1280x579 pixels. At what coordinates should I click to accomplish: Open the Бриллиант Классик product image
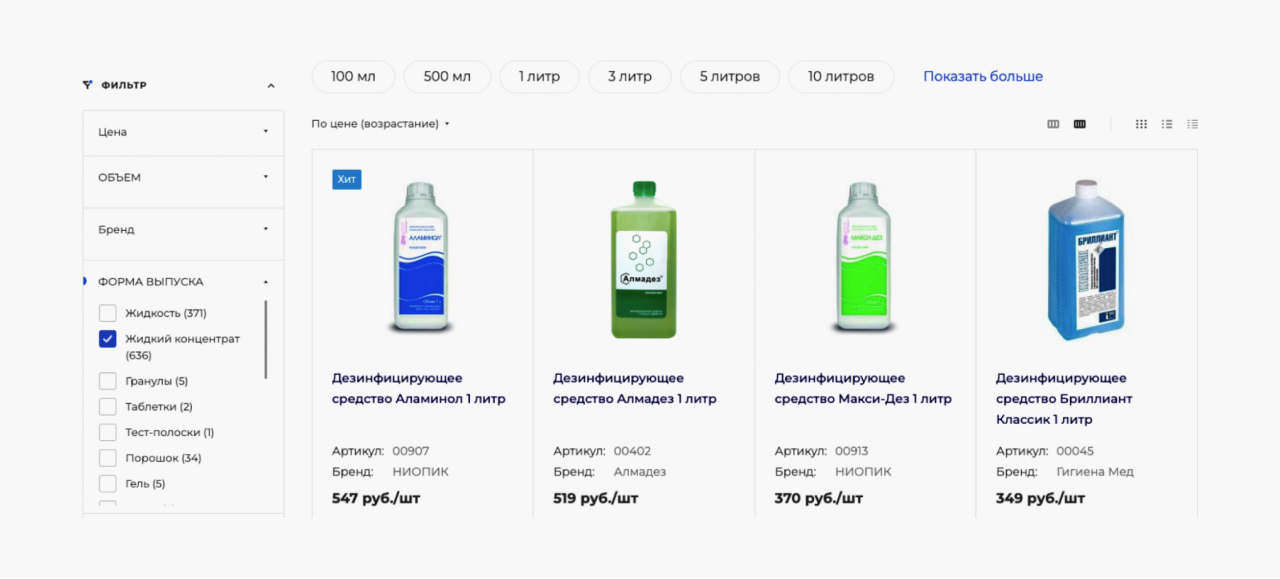(1086, 259)
